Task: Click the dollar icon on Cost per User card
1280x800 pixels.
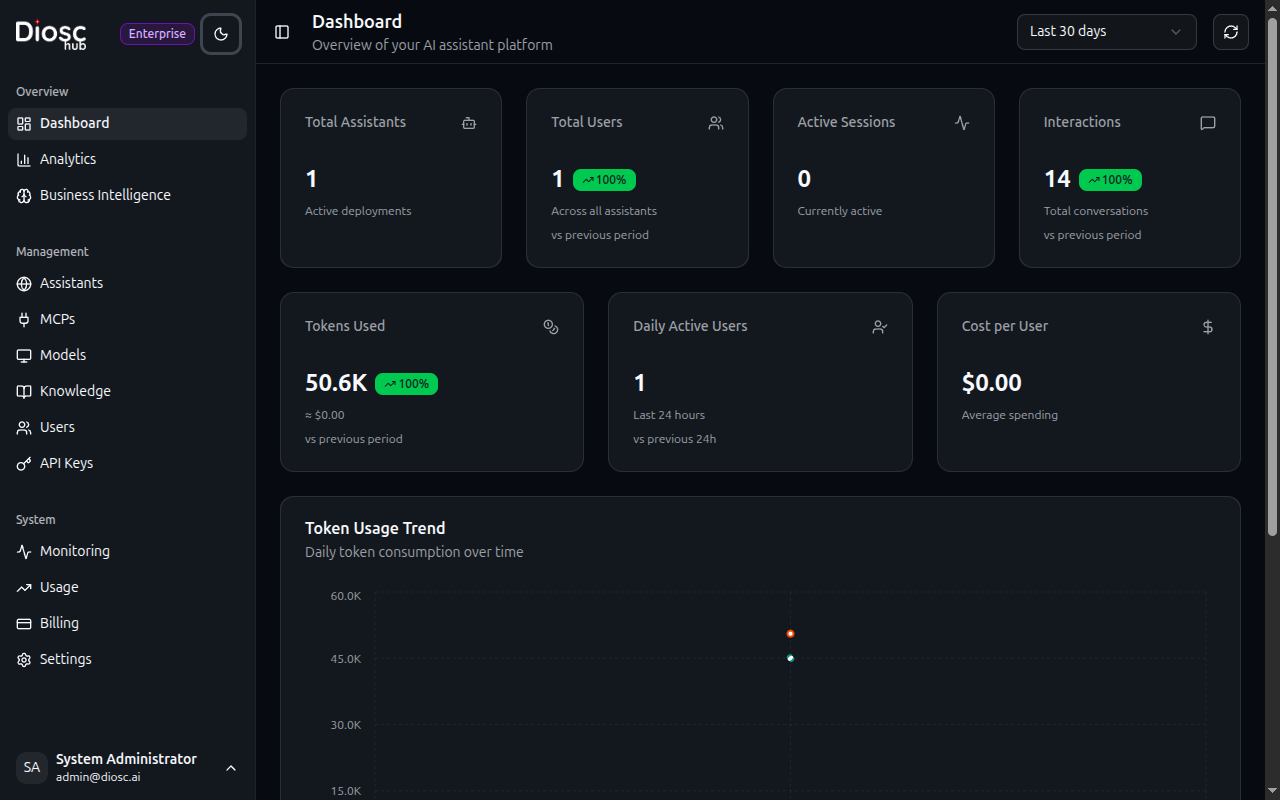Action: [x=1207, y=326]
